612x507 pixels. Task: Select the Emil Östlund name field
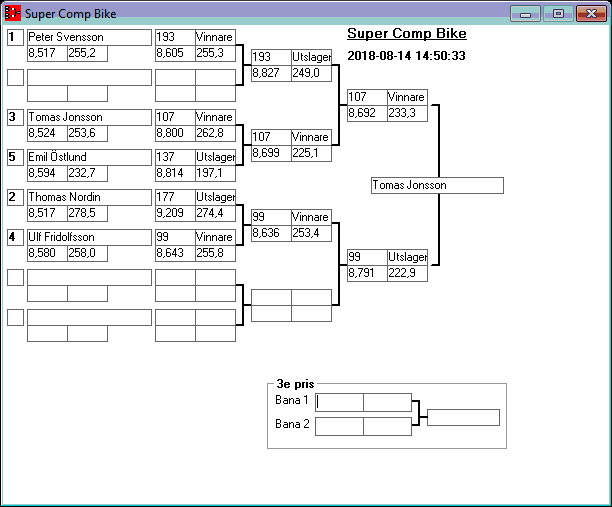pos(88,157)
